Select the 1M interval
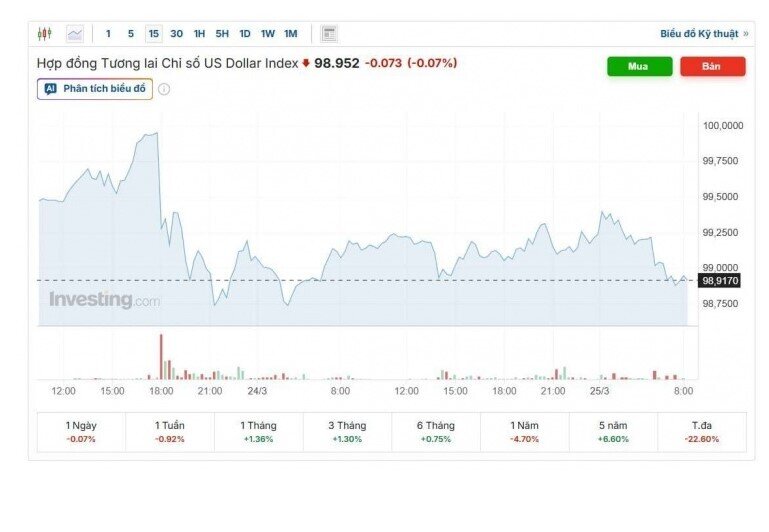This screenshot has width=769, height=532. click(x=291, y=34)
